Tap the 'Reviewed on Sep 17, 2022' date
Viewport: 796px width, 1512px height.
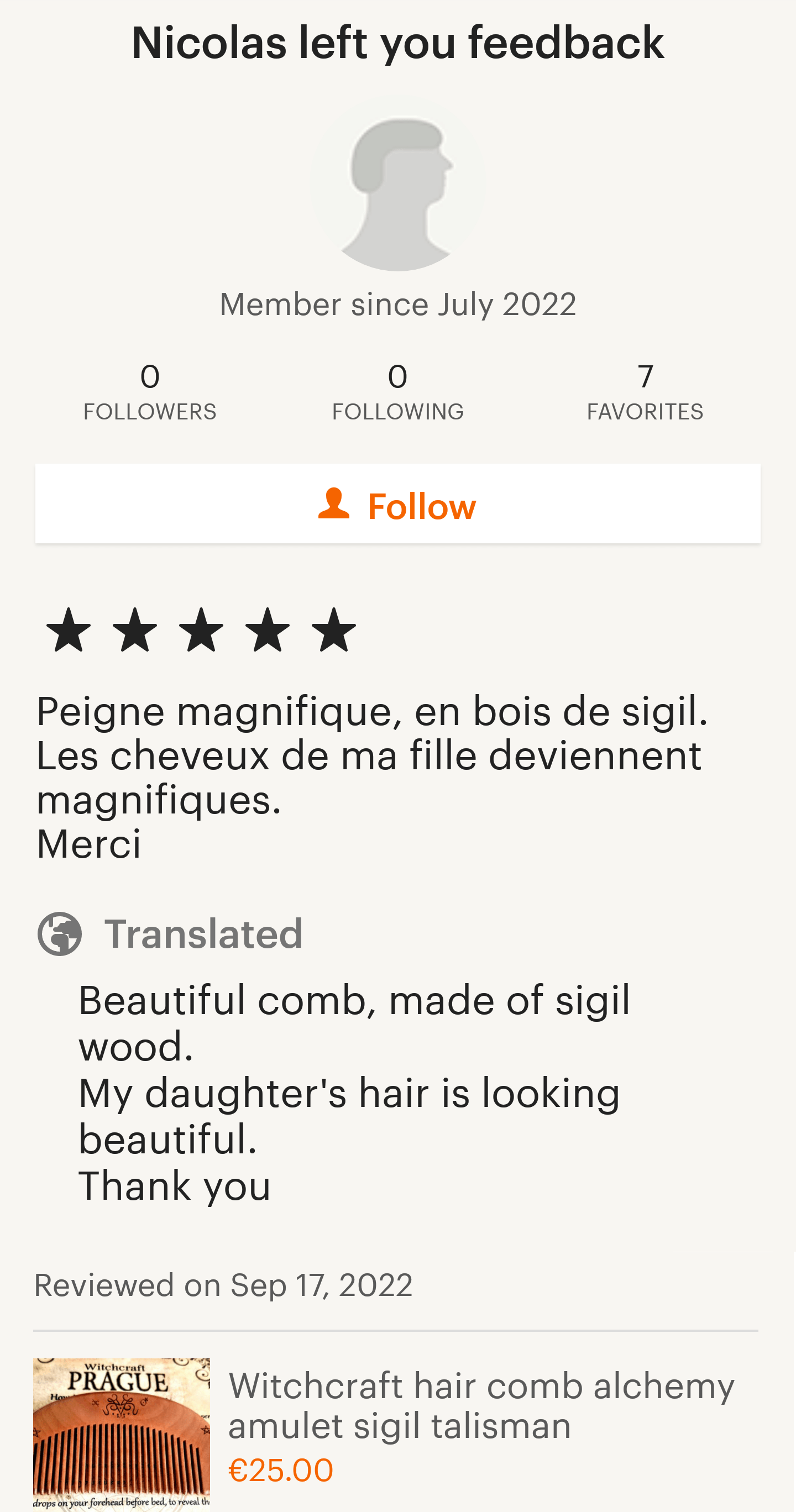[223, 1285]
